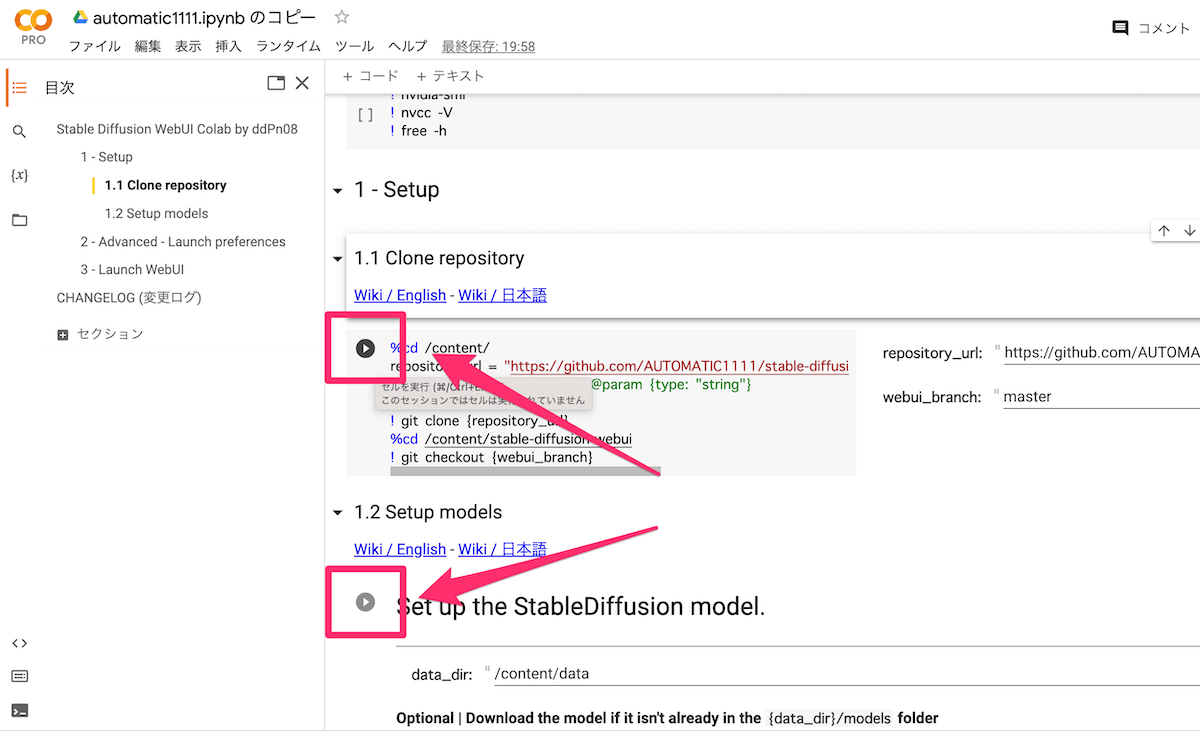
Task: Run the StableDiffusion model setup cell
Action: coord(365,602)
